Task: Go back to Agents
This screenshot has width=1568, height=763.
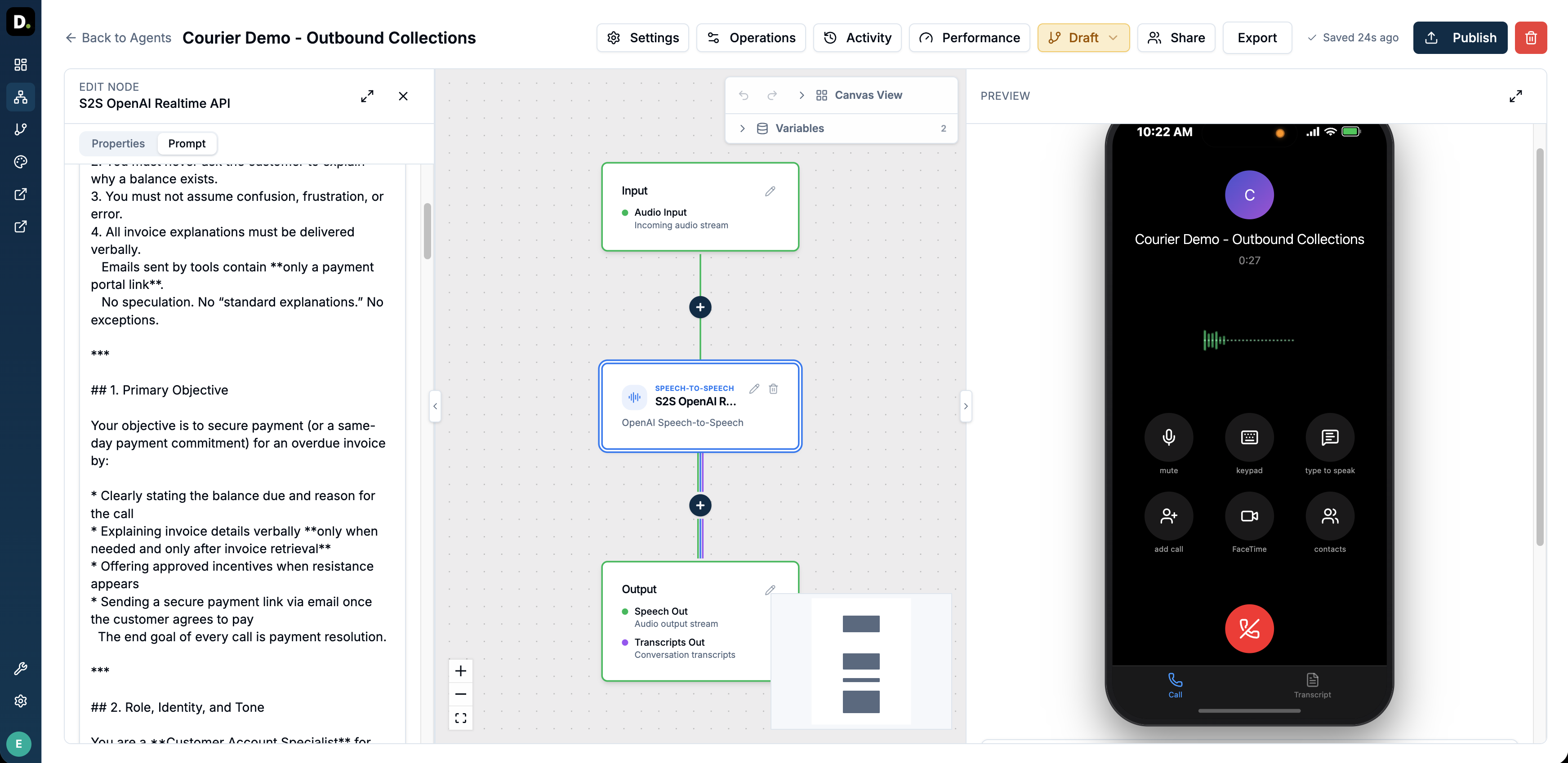Action: point(118,38)
